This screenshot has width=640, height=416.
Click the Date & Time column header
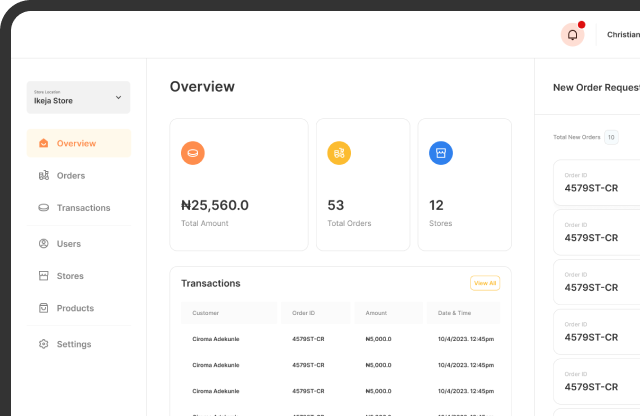pyautogui.click(x=454, y=313)
